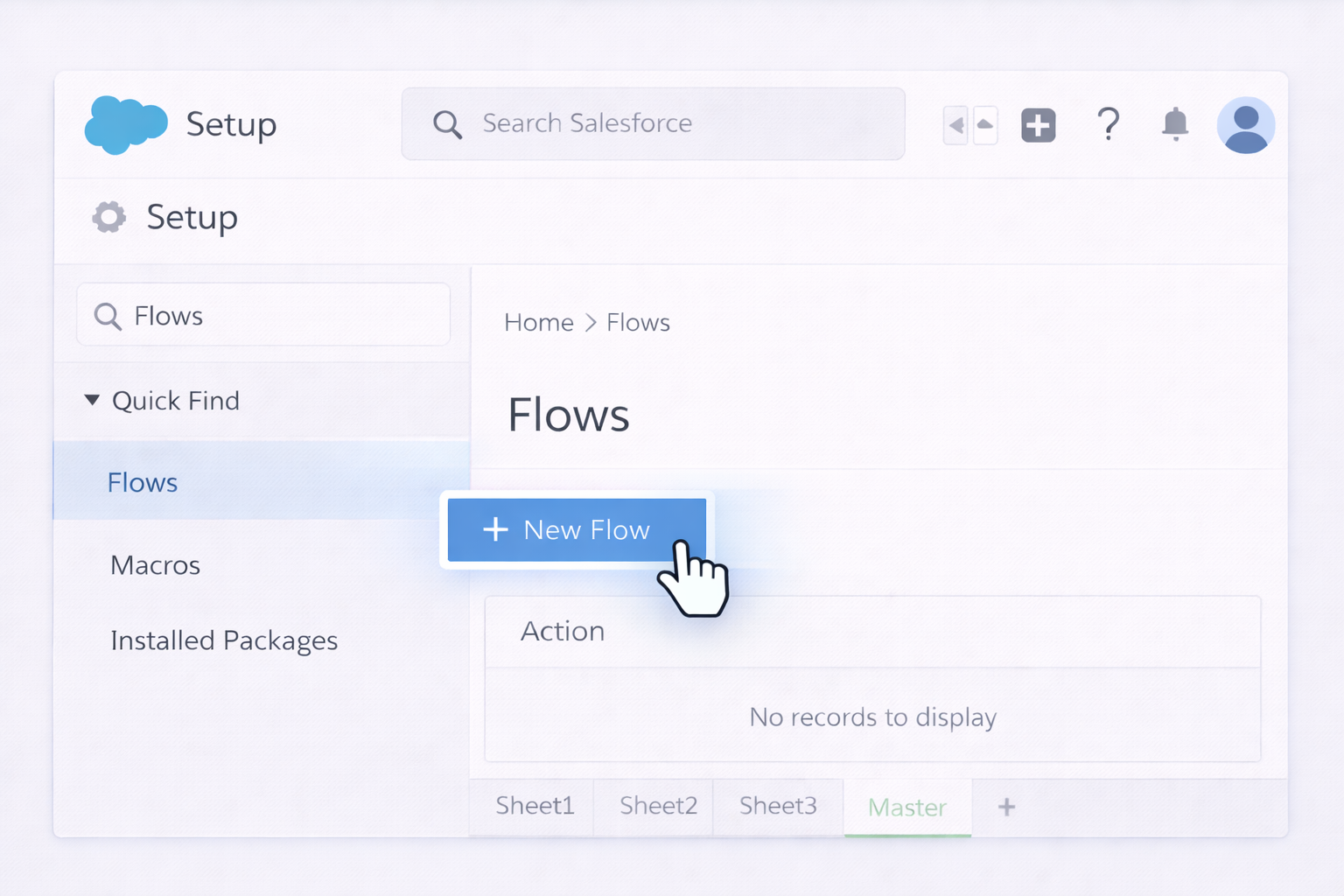The image size is (1344, 896).
Task: Click the Flows page heading
Action: tap(569, 415)
